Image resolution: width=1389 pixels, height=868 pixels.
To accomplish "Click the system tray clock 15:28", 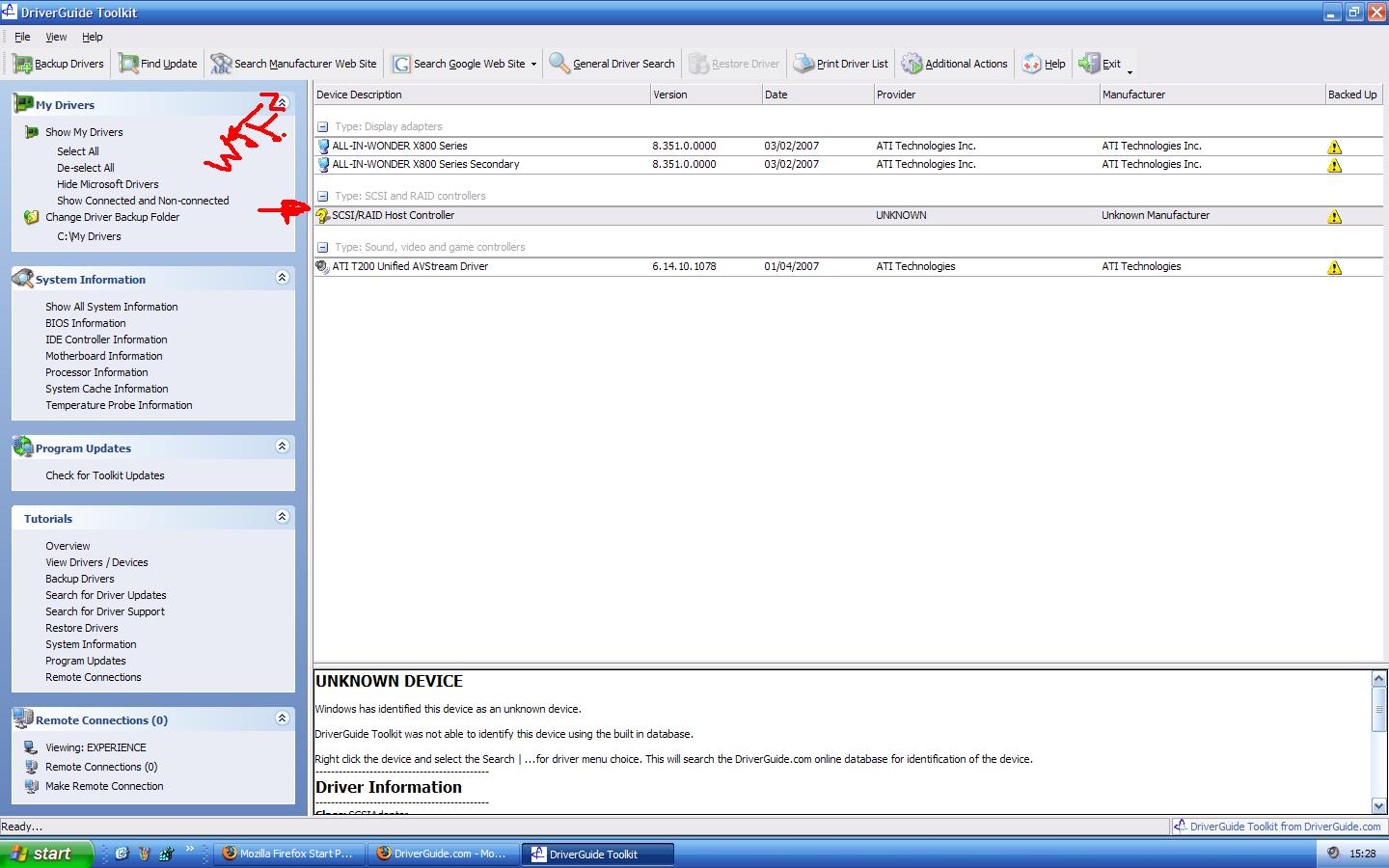I will point(1362,854).
